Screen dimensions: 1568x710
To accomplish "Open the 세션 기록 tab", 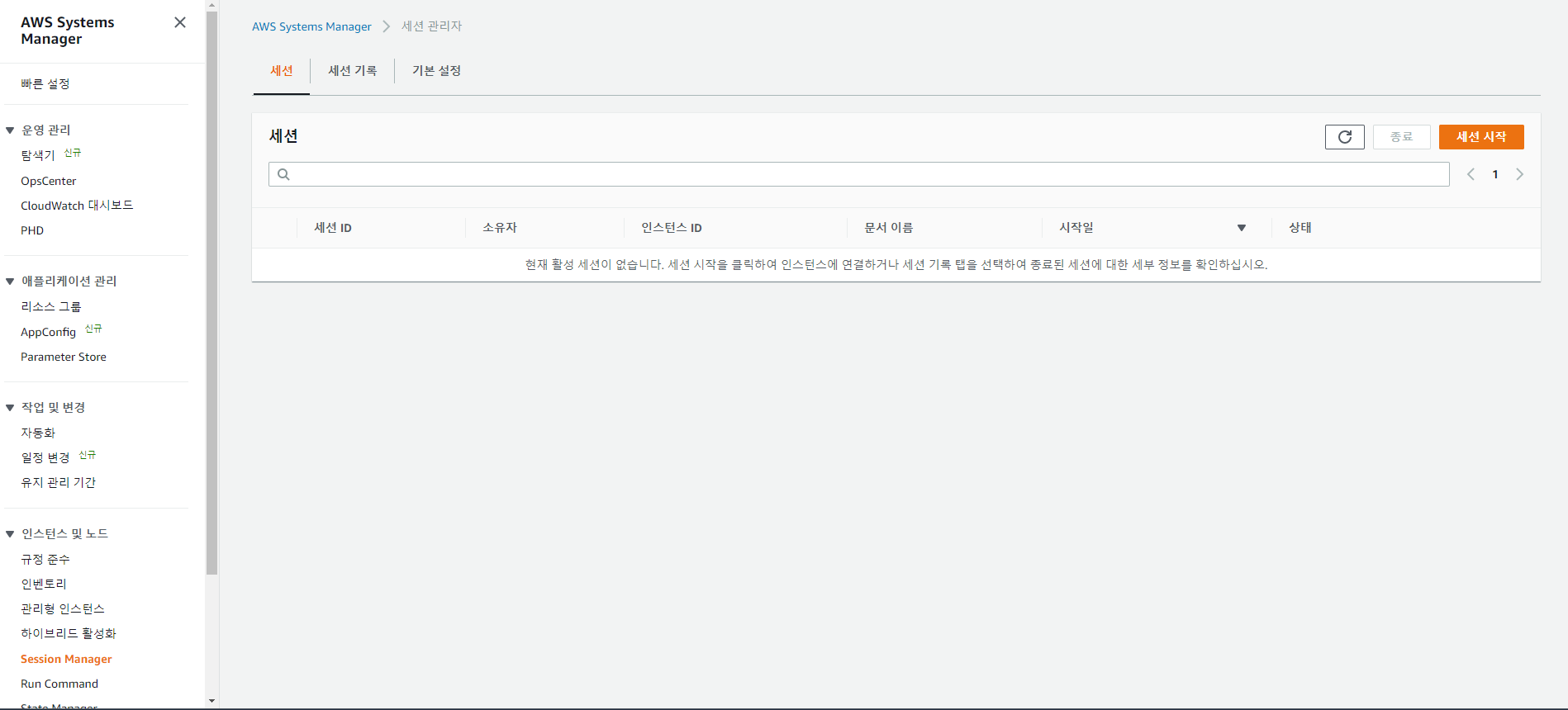I will pos(353,71).
